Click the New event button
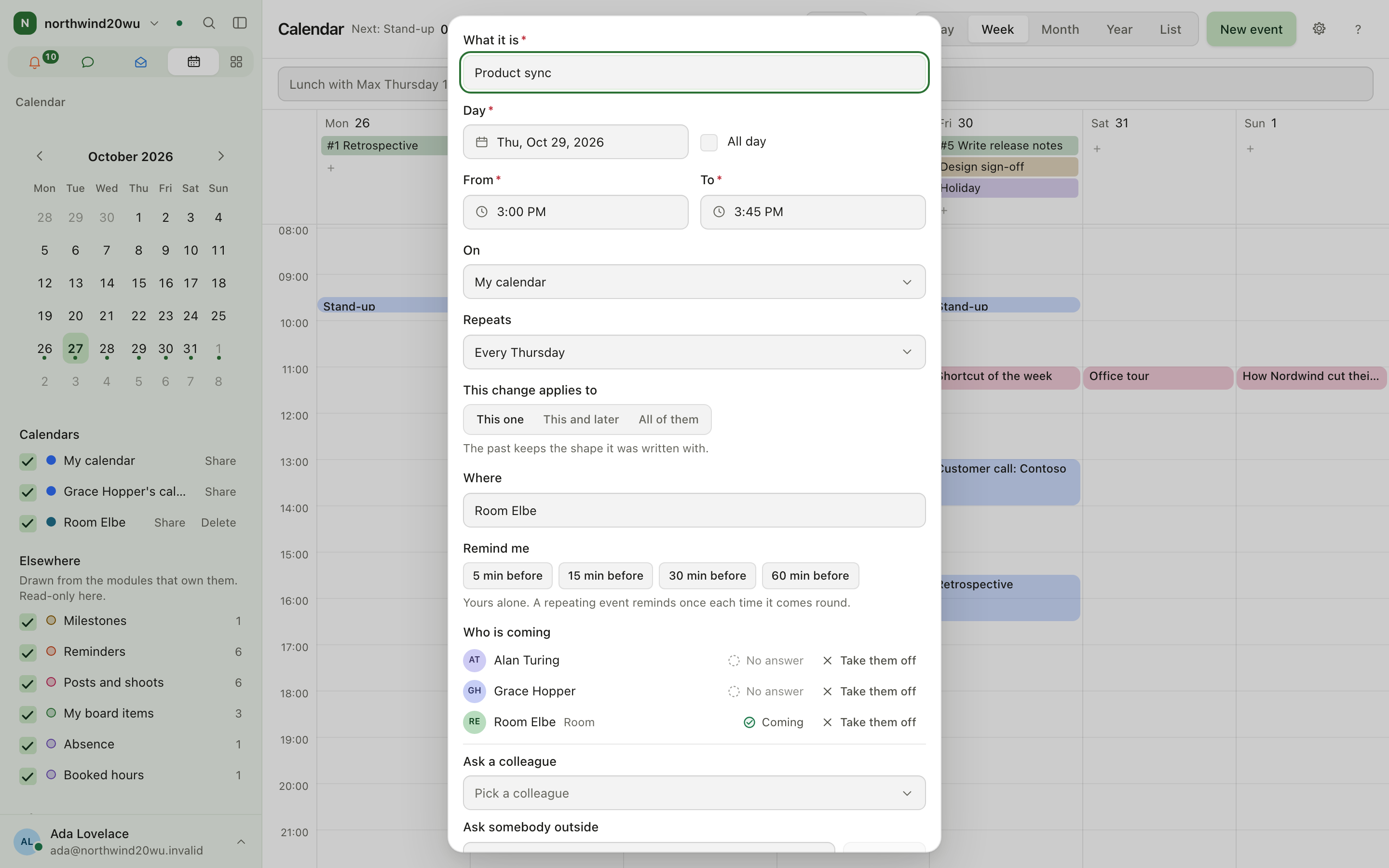 (x=1251, y=29)
